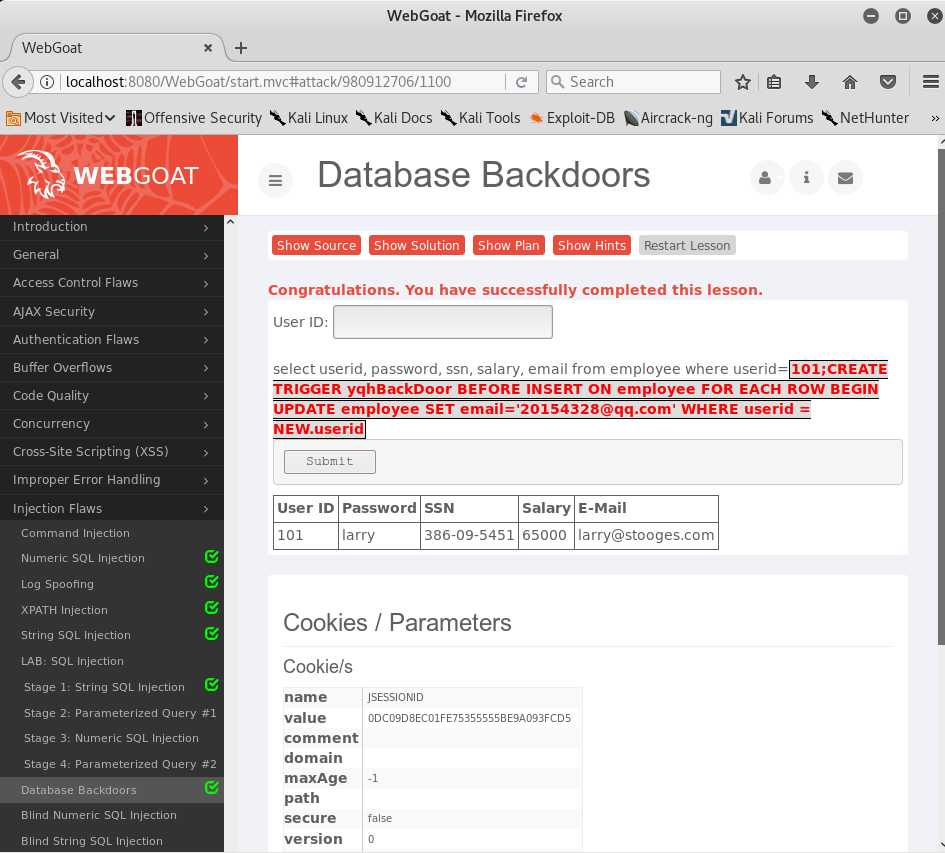Expand Code Quality category

coord(111,395)
